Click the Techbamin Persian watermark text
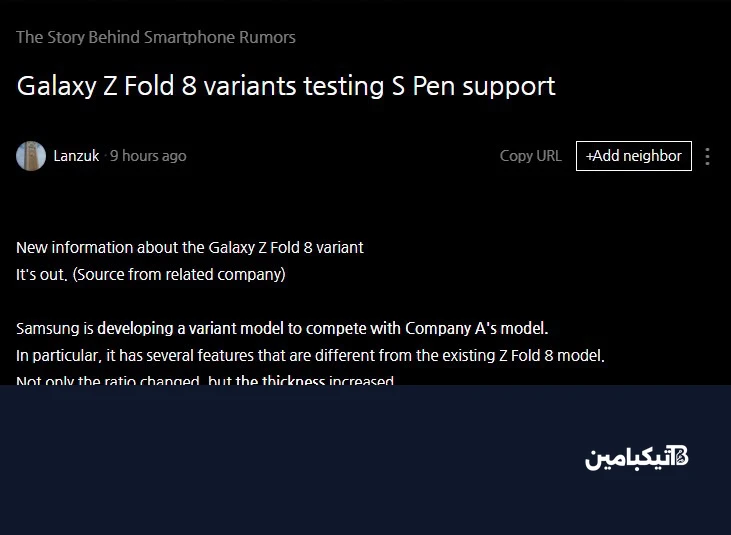This screenshot has height=535, width=731. click(626, 459)
